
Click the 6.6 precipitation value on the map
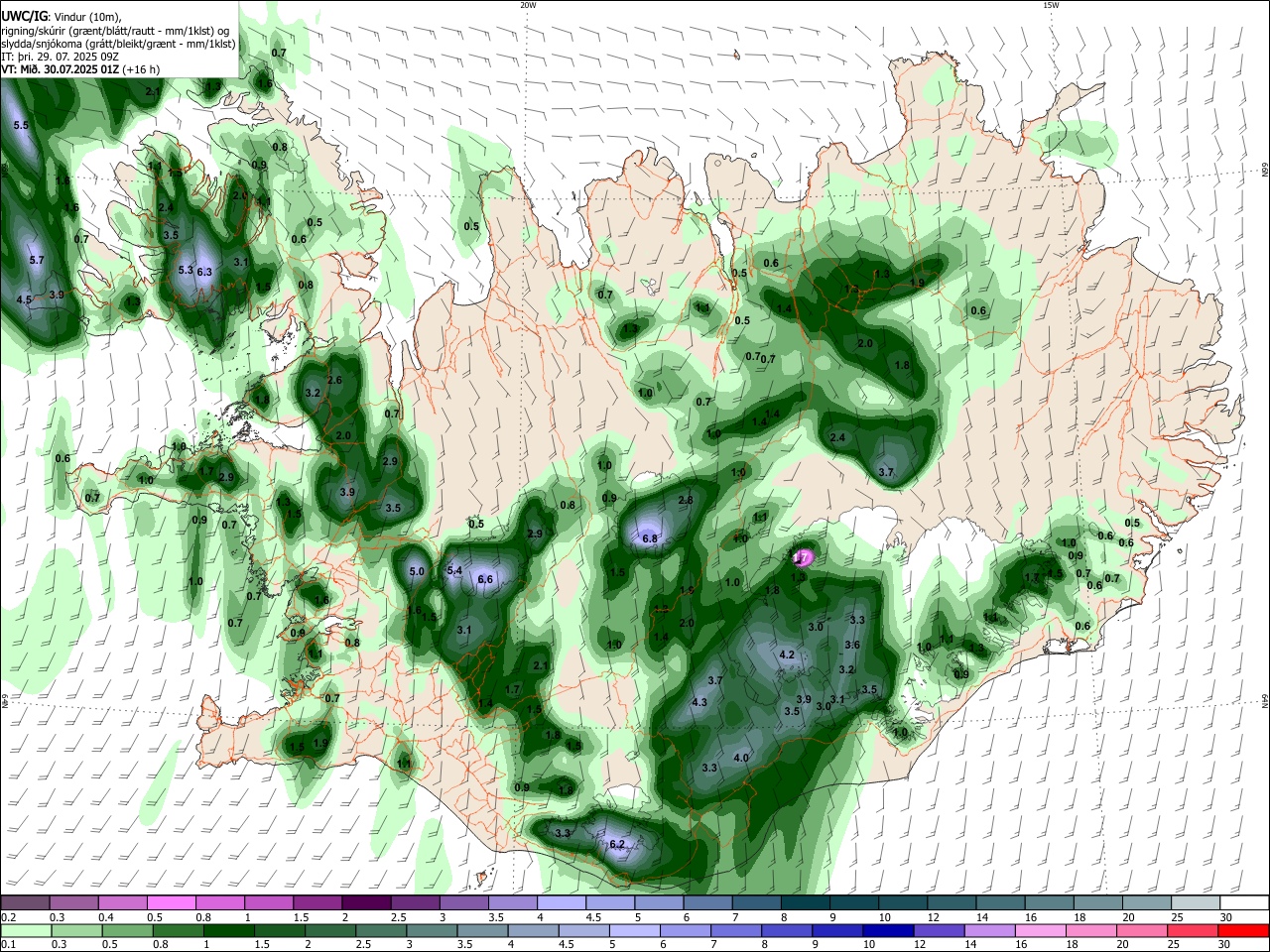[486, 579]
